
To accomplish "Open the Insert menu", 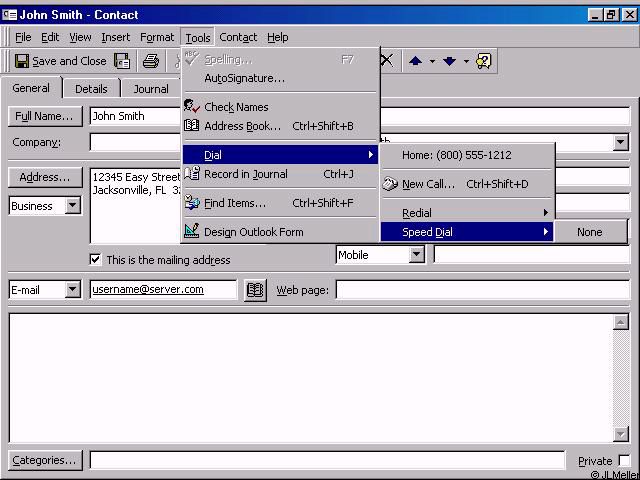I will coord(116,38).
